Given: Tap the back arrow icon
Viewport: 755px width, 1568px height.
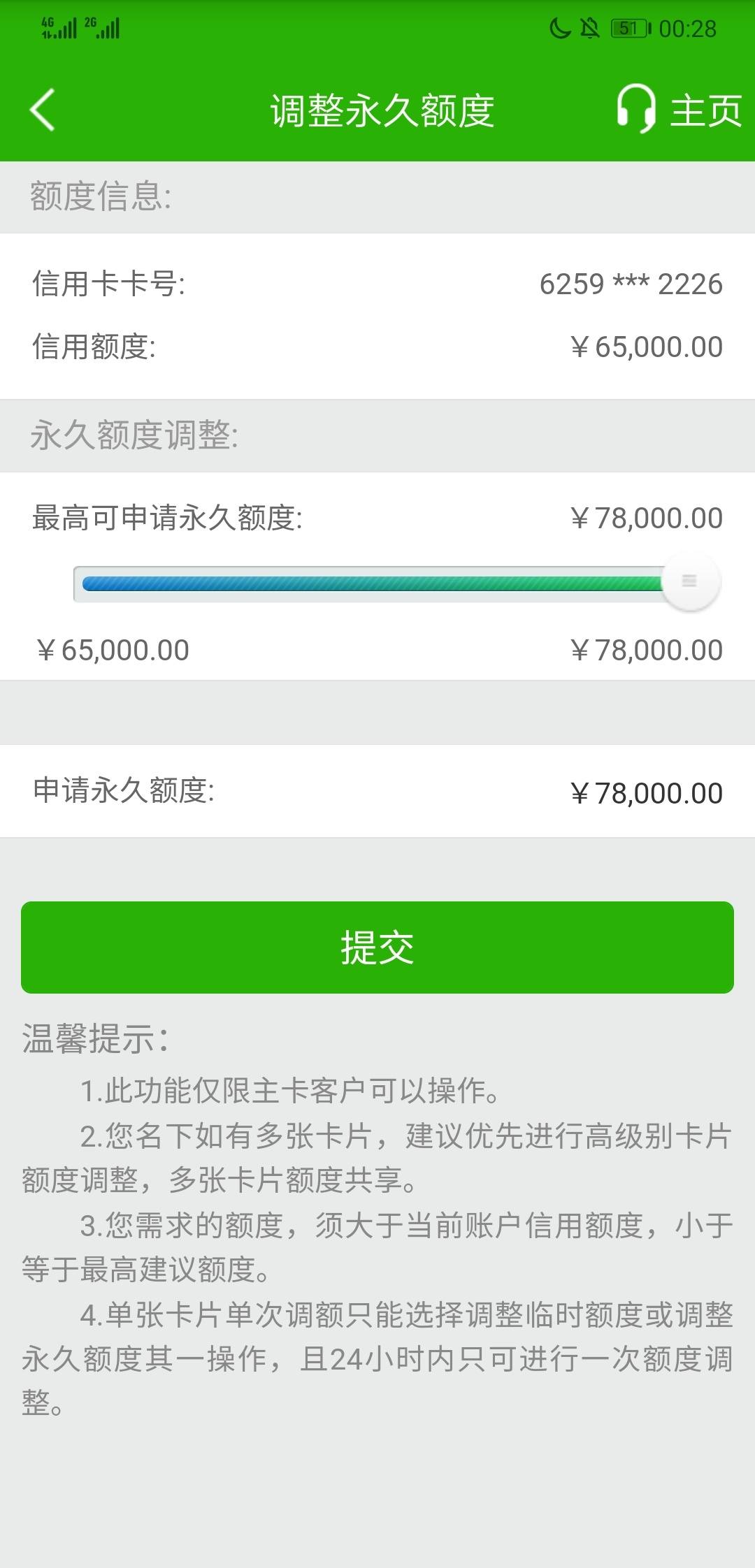Looking at the screenshot, I should pos(42,110).
